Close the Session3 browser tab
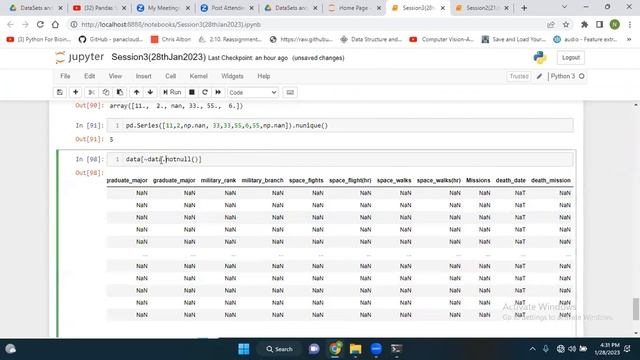Viewport: 640px width, 360px height. tap(443, 8)
